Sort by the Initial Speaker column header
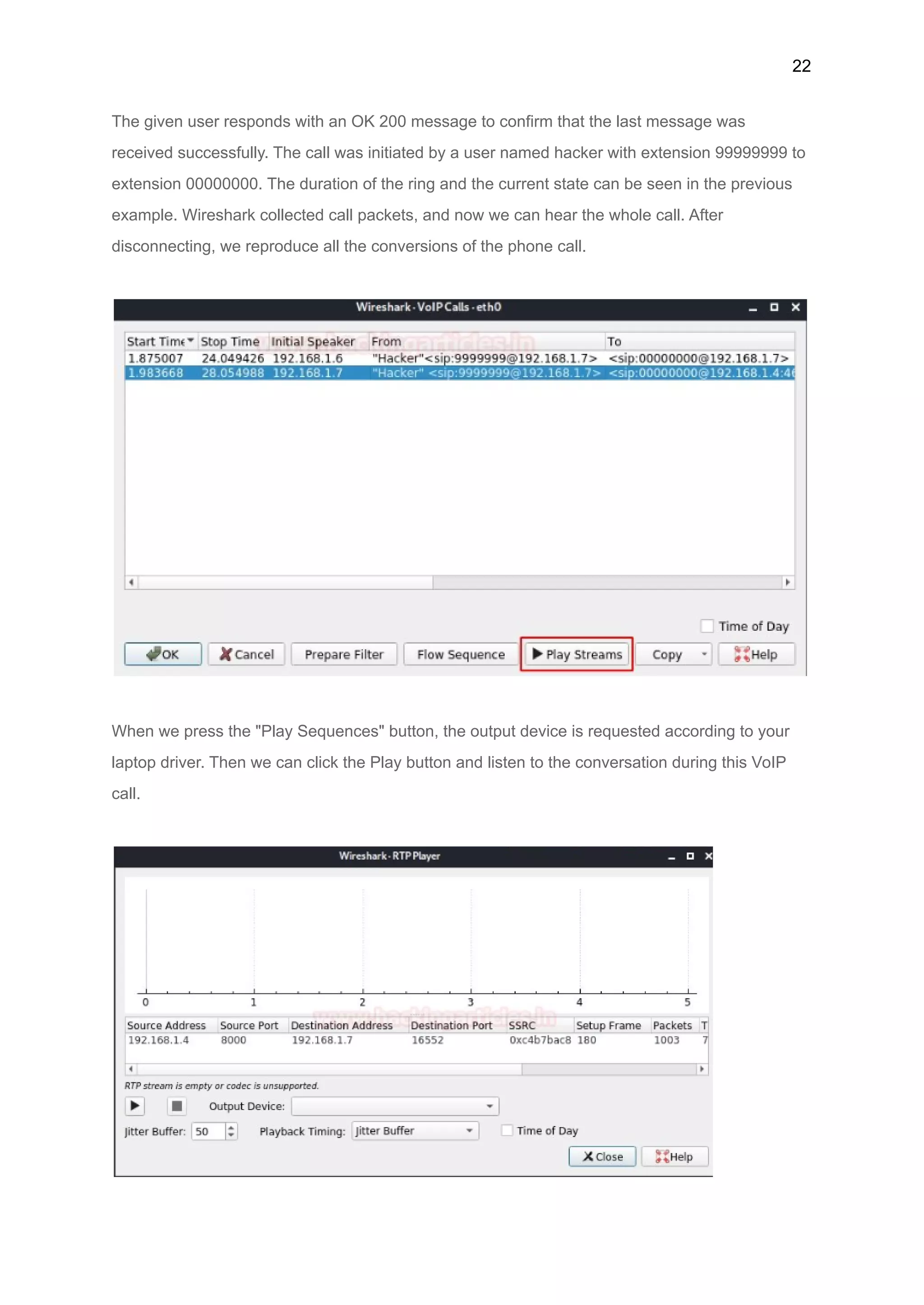The height and width of the screenshot is (1305, 924). (318, 341)
